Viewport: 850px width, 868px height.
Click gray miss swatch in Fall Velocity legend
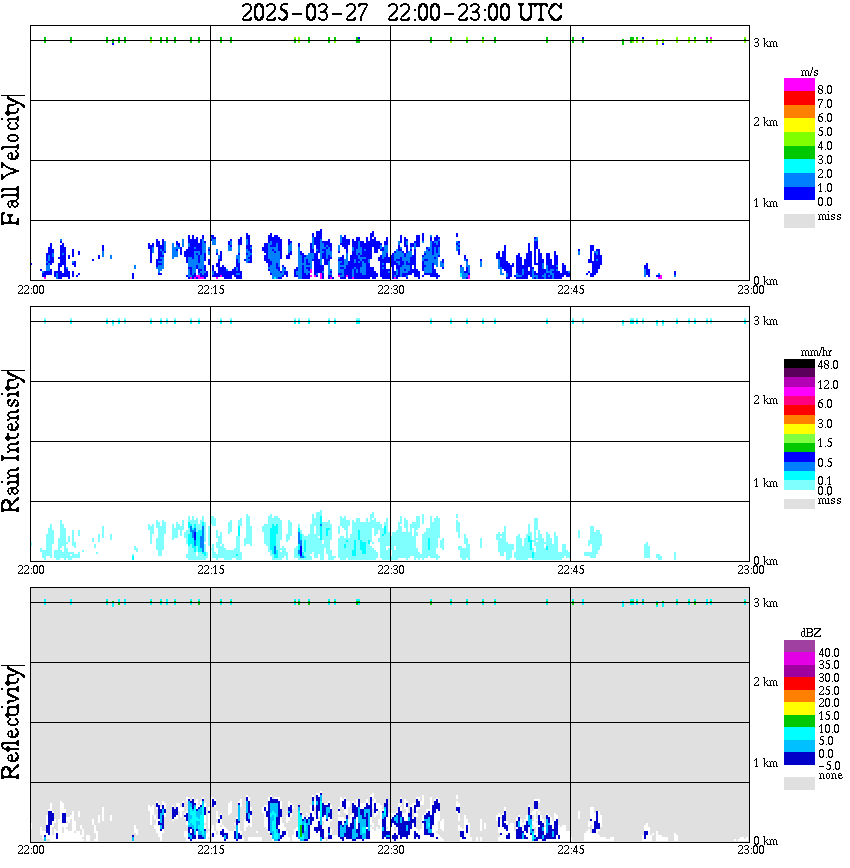(x=799, y=221)
